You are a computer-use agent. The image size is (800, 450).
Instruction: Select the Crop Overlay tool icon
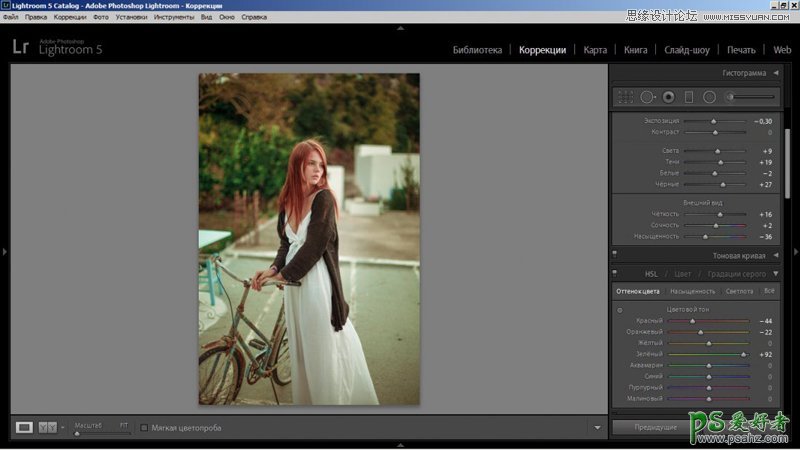tap(625, 97)
